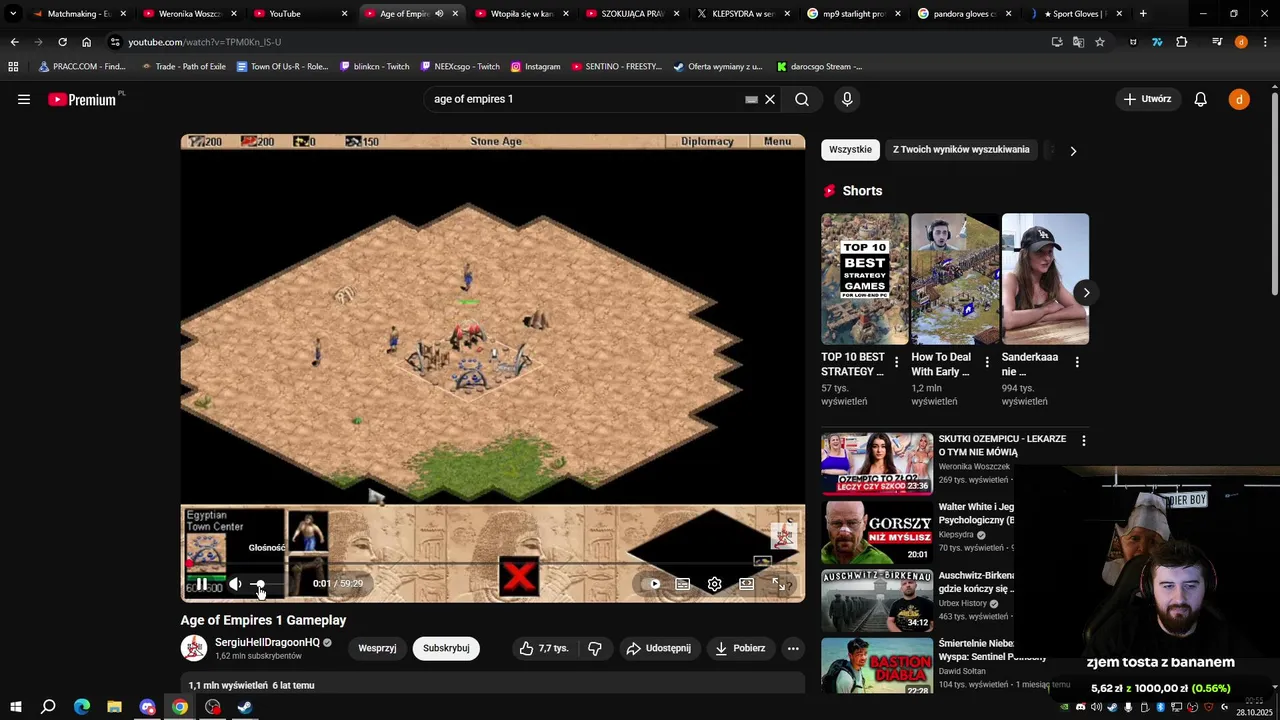Open the Bastion Diabła video thumbnail

click(877, 666)
